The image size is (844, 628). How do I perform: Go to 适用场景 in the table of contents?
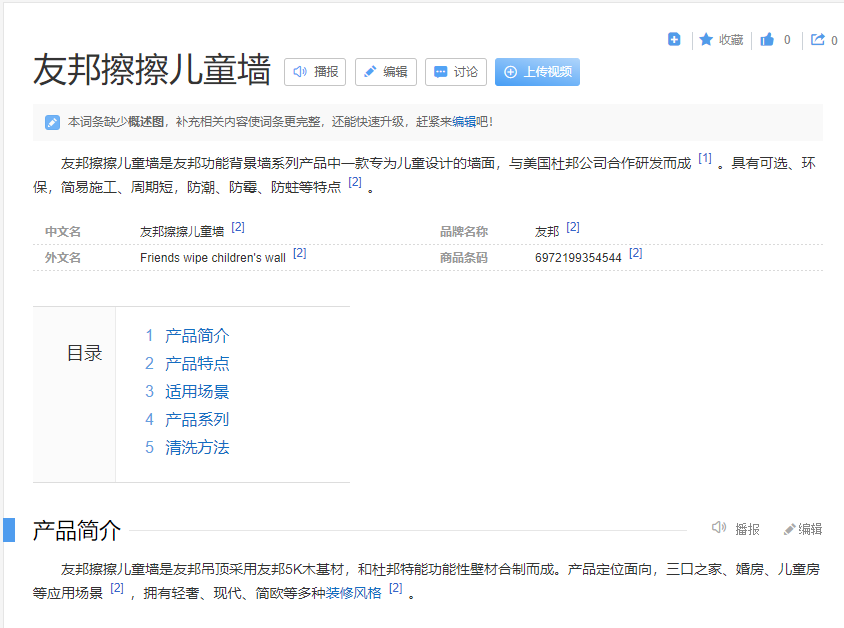tap(197, 392)
